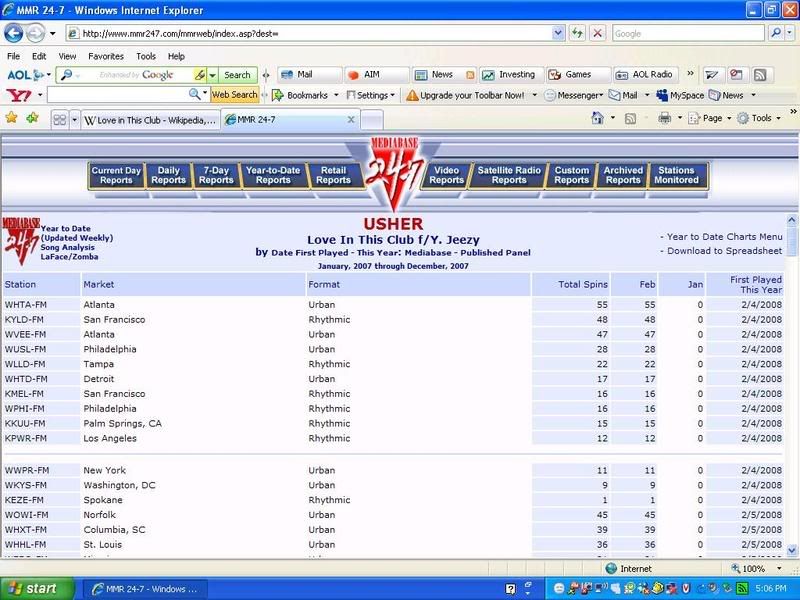800x600 pixels.
Task: Open Year-to-Date Reports
Action: pos(273,176)
